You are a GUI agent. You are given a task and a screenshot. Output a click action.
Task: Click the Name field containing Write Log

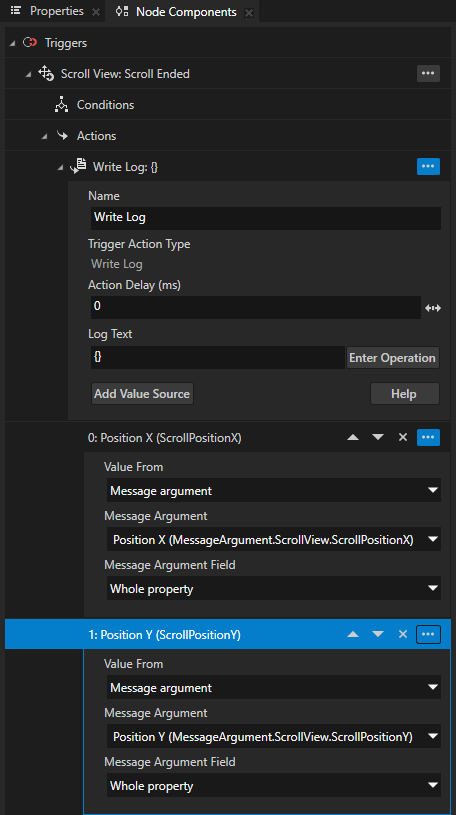[x=266, y=217]
